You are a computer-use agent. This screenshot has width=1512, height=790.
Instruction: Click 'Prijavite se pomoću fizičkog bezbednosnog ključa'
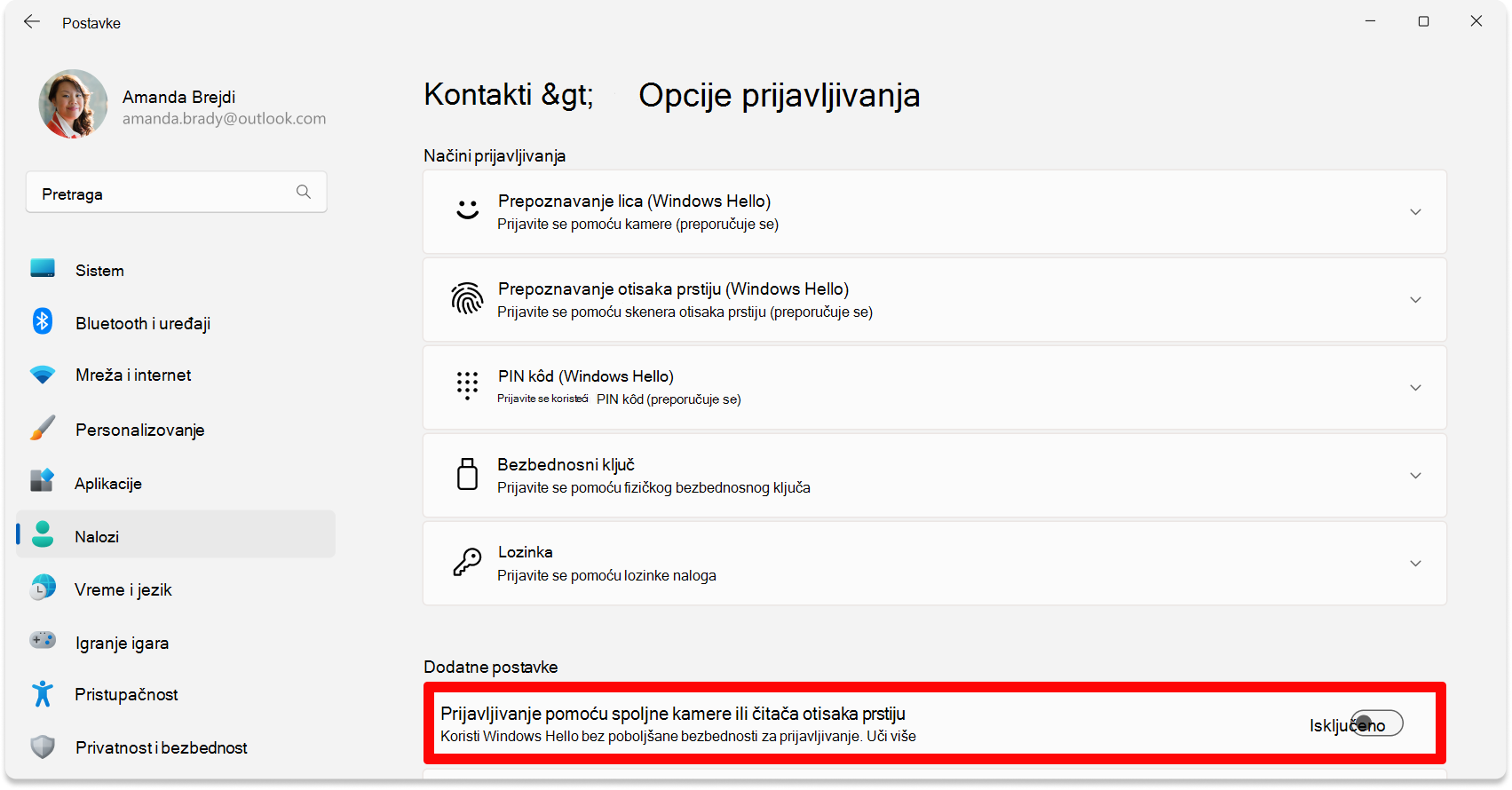pos(653,488)
